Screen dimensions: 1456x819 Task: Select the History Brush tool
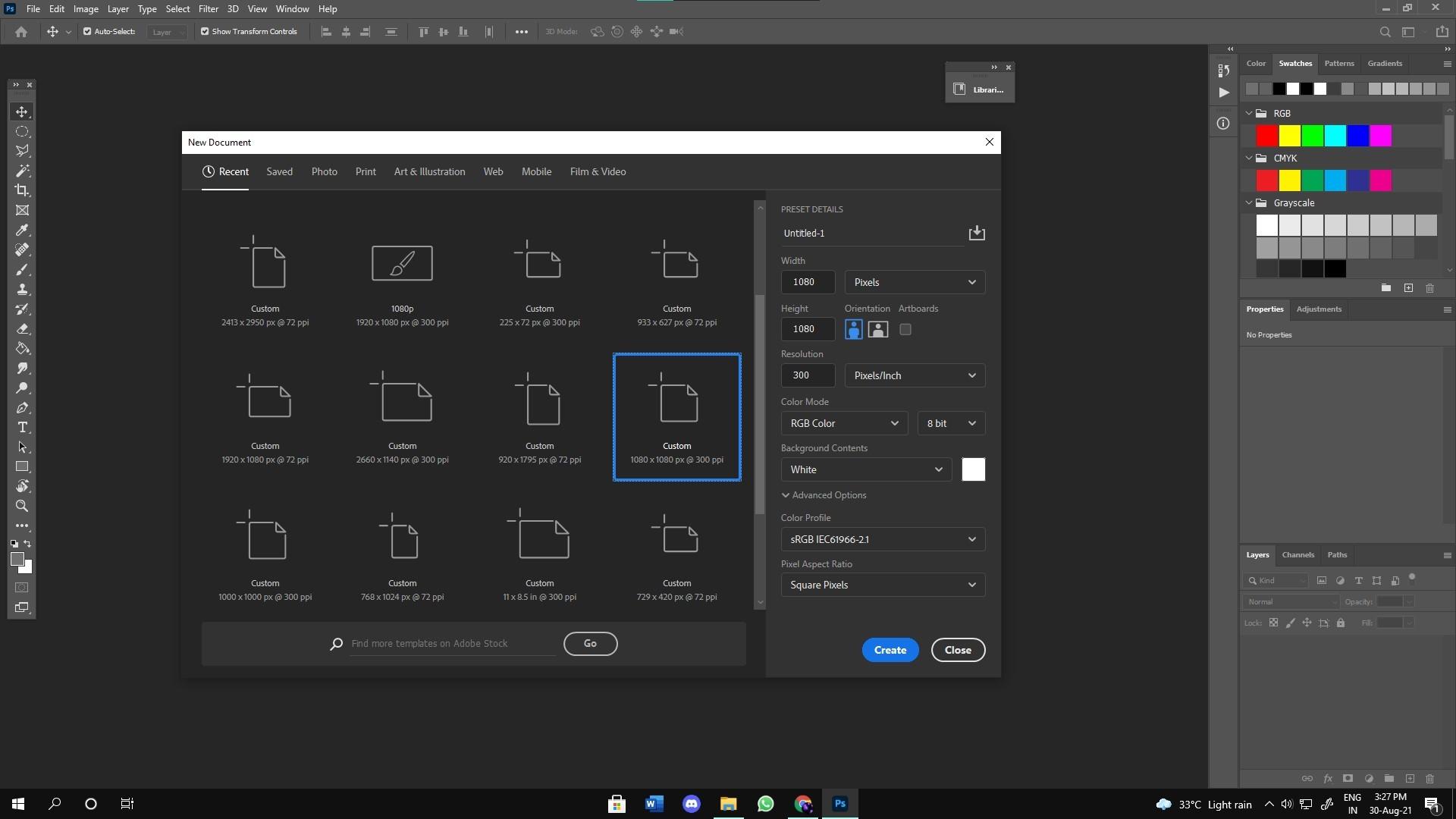[x=22, y=309]
